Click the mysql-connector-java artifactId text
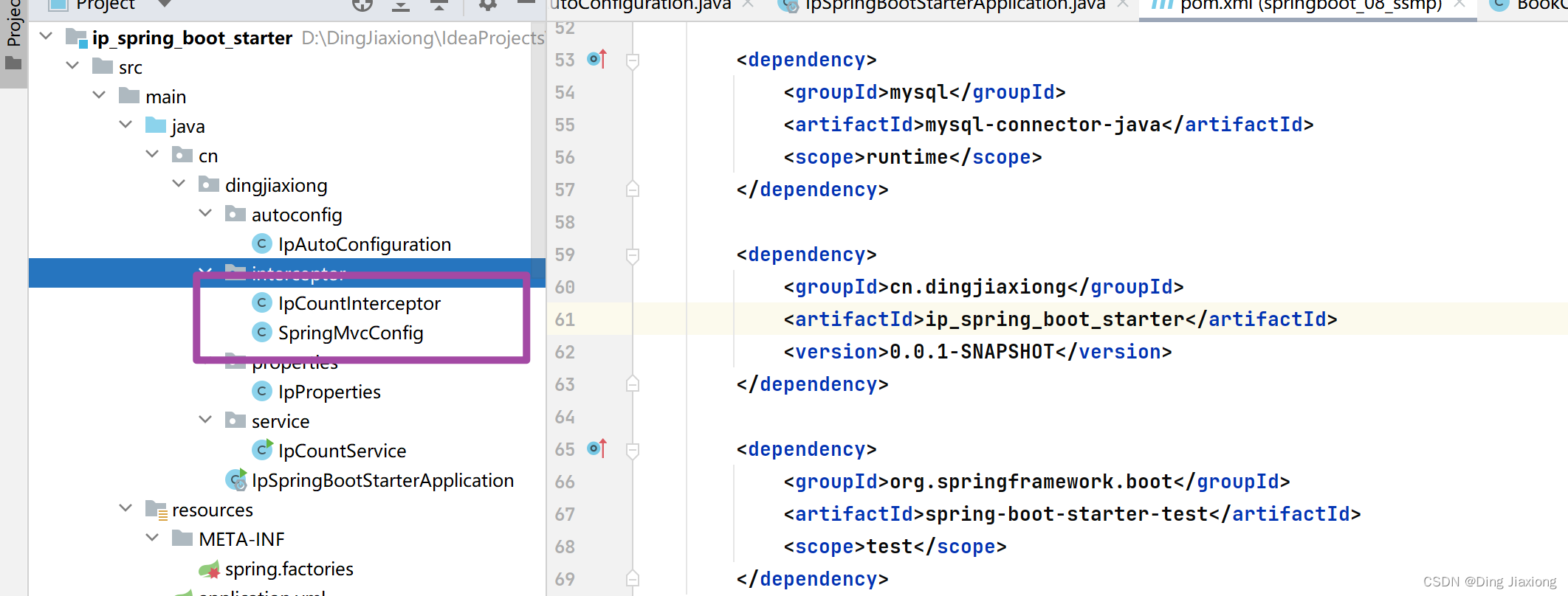Screen dimensions: 1568x596 [x=1043, y=125]
